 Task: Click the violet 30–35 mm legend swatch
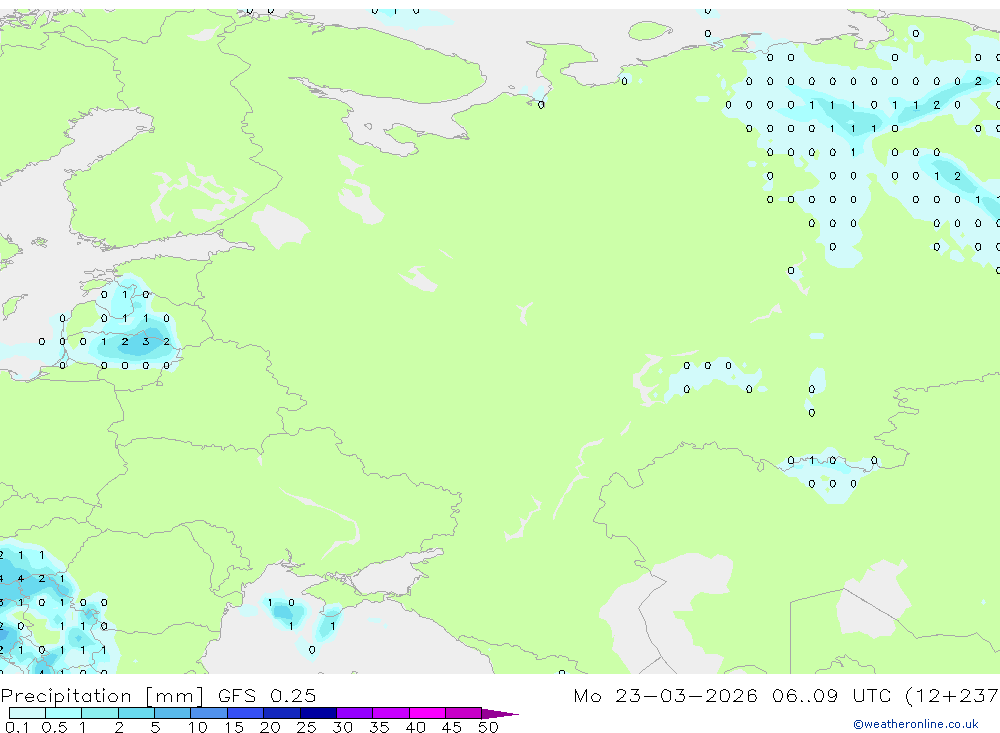click(355, 713)
